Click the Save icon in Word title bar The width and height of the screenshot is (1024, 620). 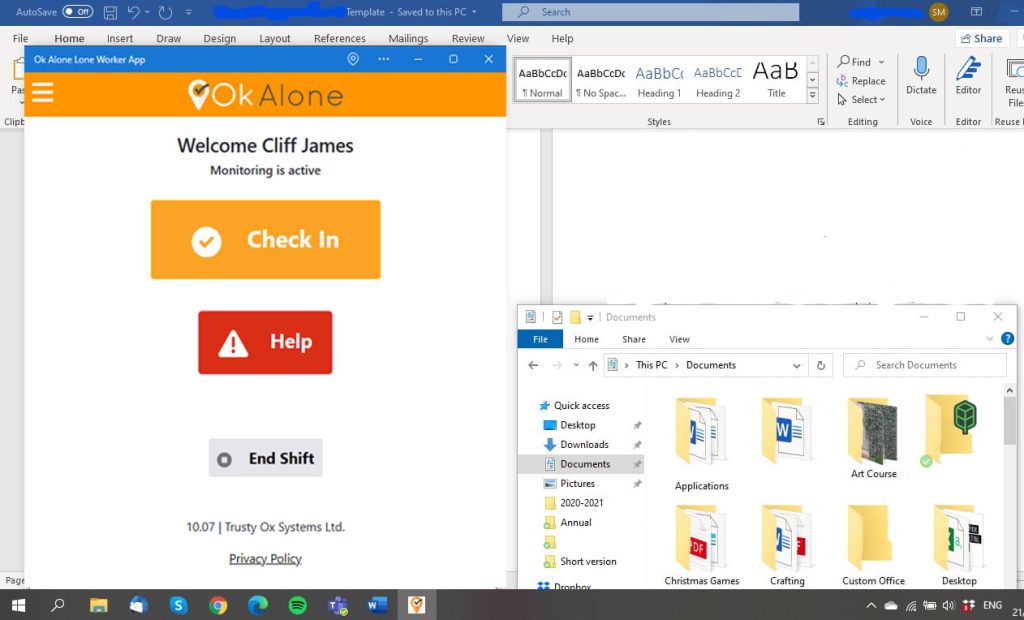[x=110, y=12]
